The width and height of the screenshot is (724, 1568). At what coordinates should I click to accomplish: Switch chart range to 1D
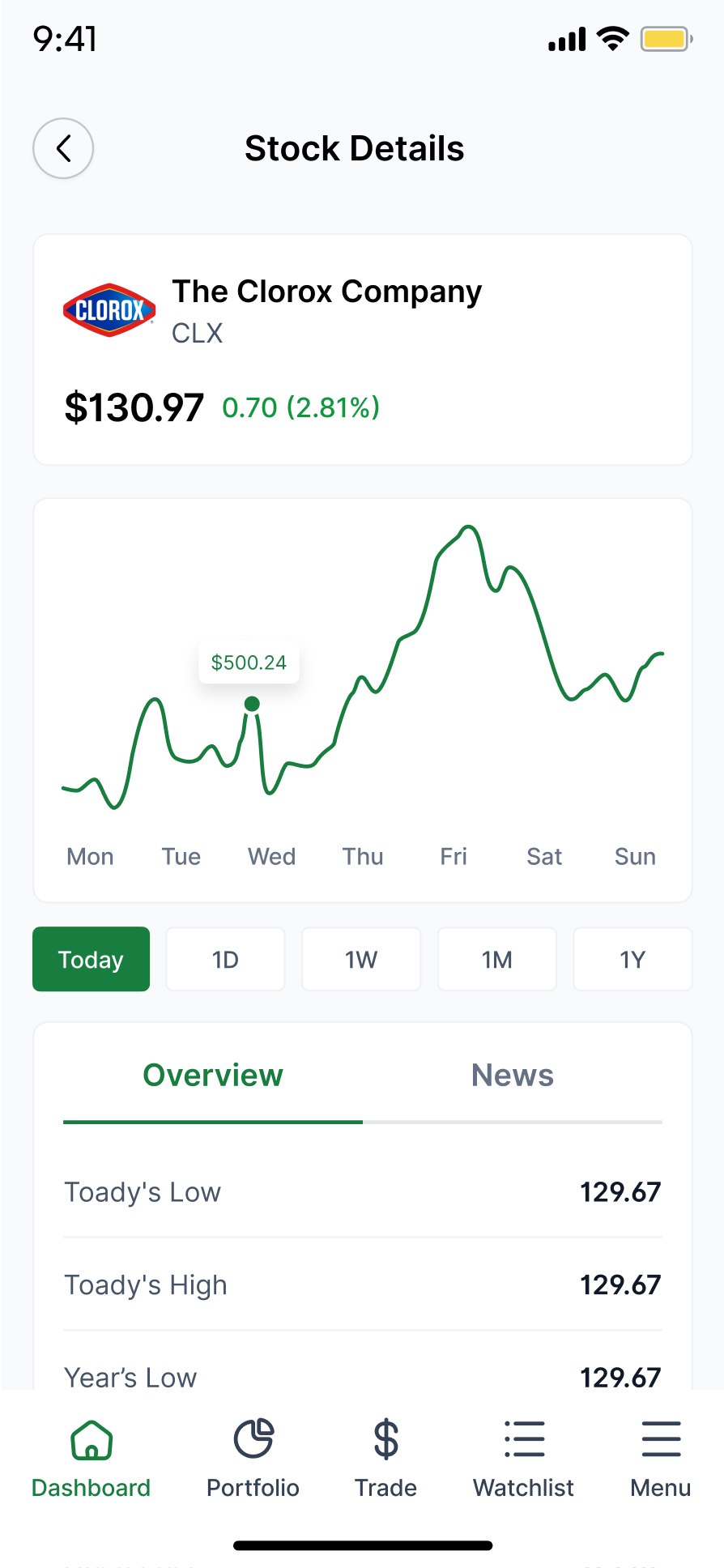click(226, 960)
